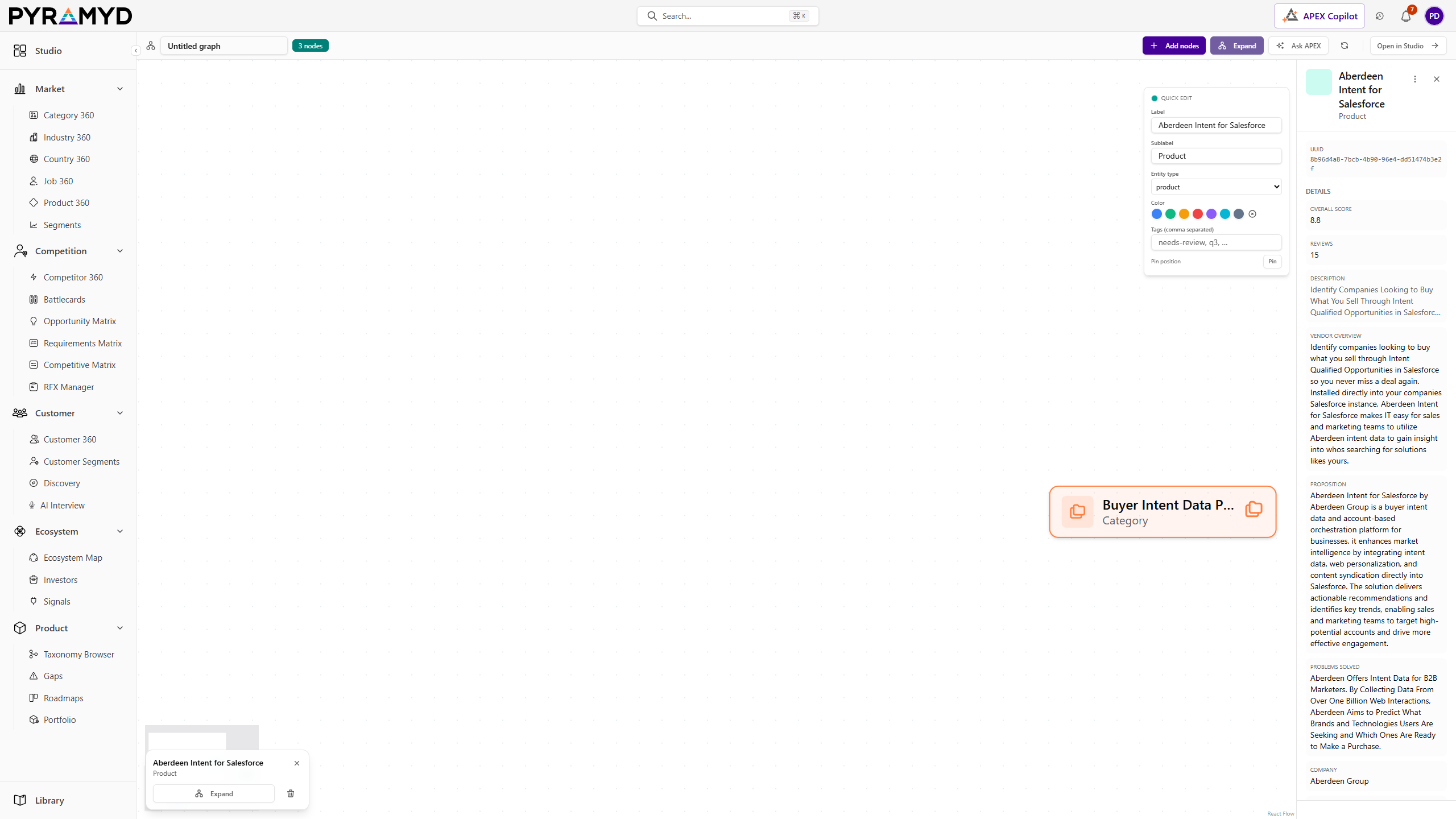Open the recent history clock icon
The height and width of the screenshot is (819, 1456).
(1379, 16)
